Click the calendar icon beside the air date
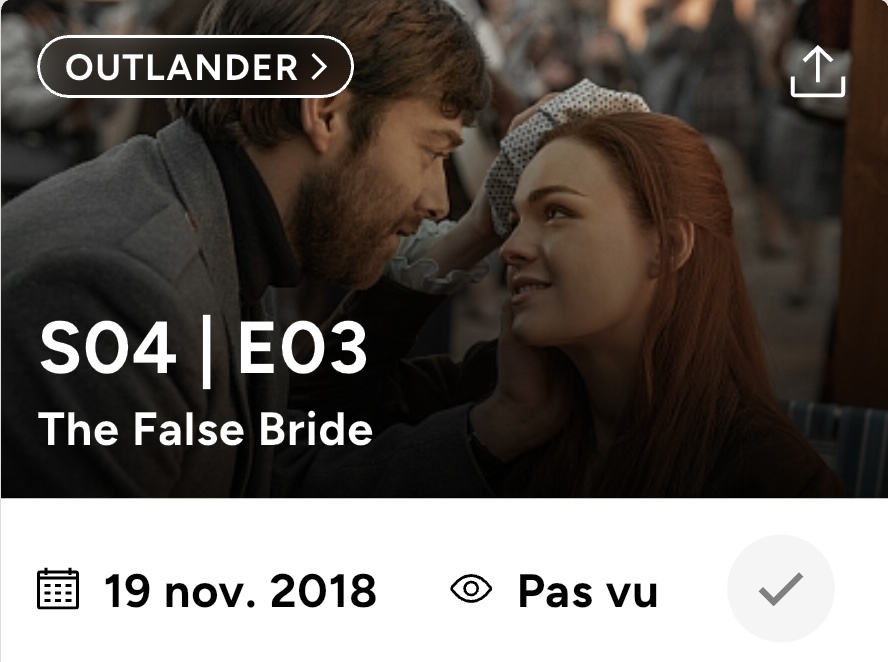Viewport: 888px width, 662px height. [58, 589]
